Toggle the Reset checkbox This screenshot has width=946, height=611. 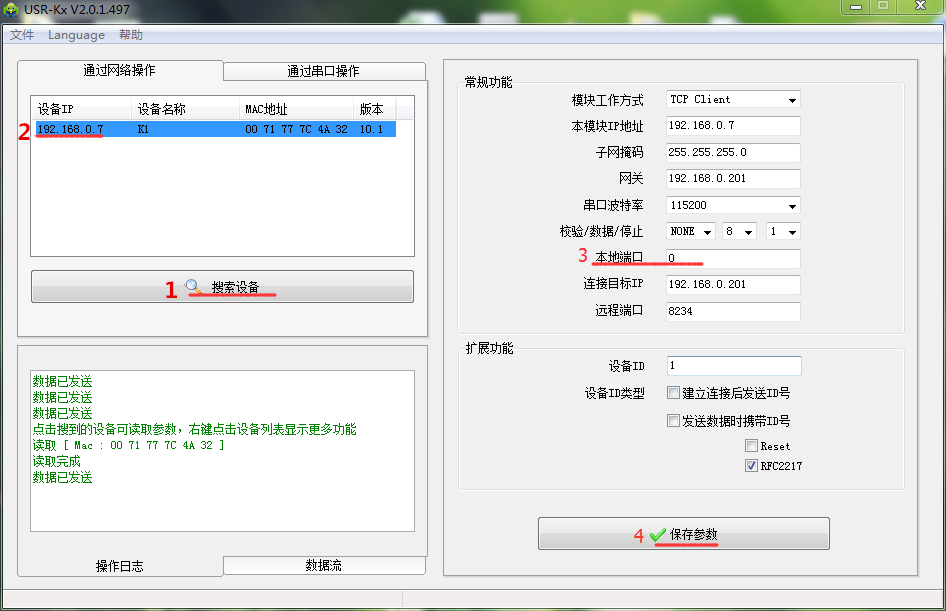[751, 446]
